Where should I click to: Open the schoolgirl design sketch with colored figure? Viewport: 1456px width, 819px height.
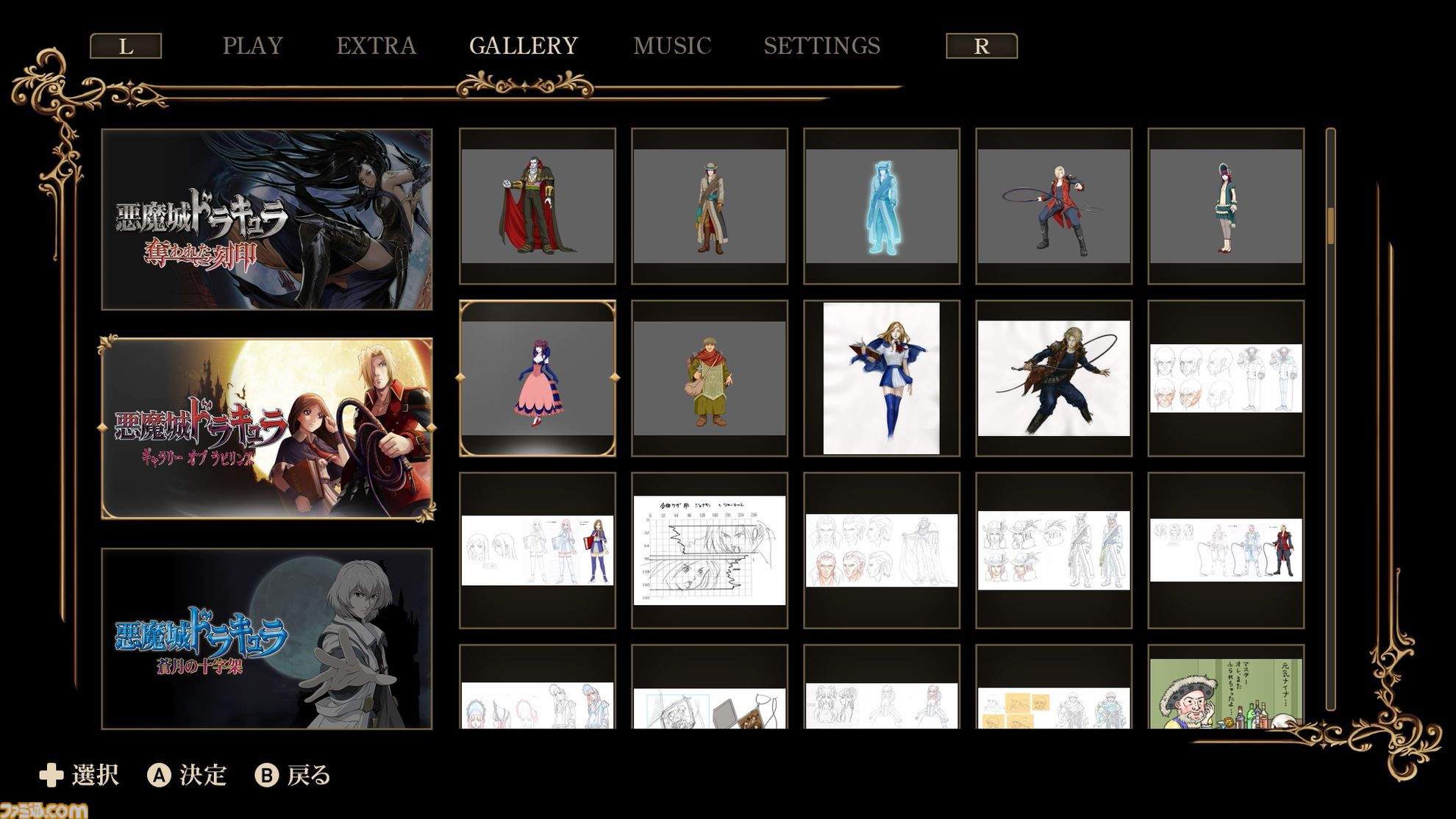tap(538, 551)
